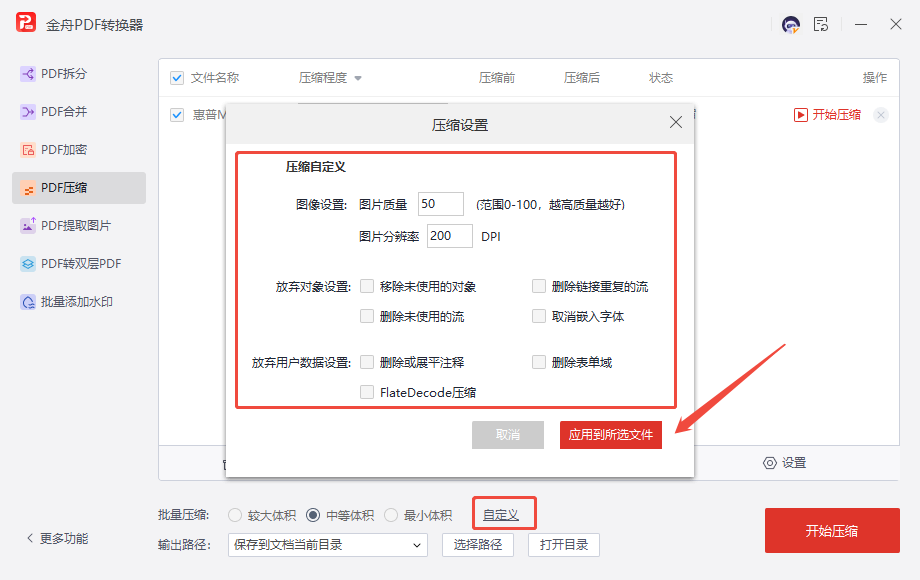Minimize the 金舟PDF转换器 window
This screenshot has height=580, width=920.
coord(861,25)
